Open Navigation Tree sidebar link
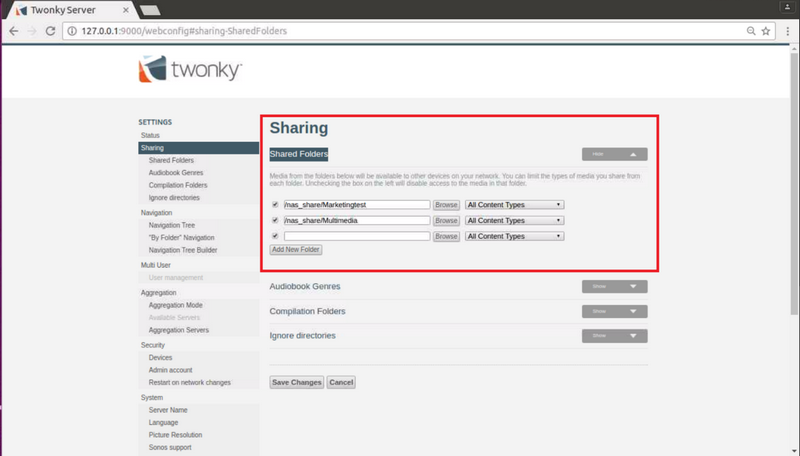800x456 pixels. (x=172, y=225)
